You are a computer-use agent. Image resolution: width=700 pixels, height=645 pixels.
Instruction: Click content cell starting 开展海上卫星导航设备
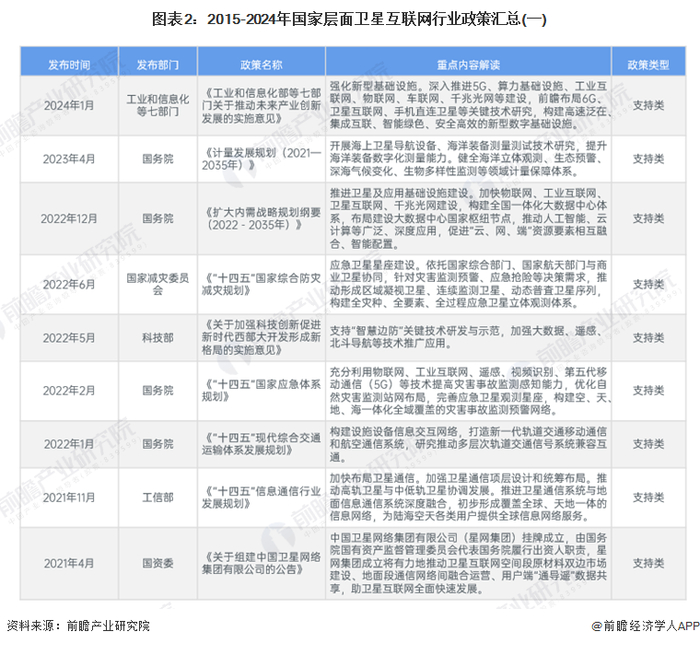[x=468, y=159]
